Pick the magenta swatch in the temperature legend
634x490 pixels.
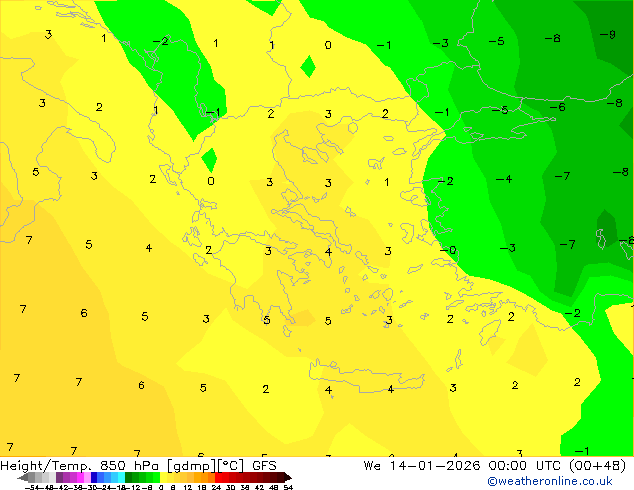pyautogui.click(x=80, y=477)
